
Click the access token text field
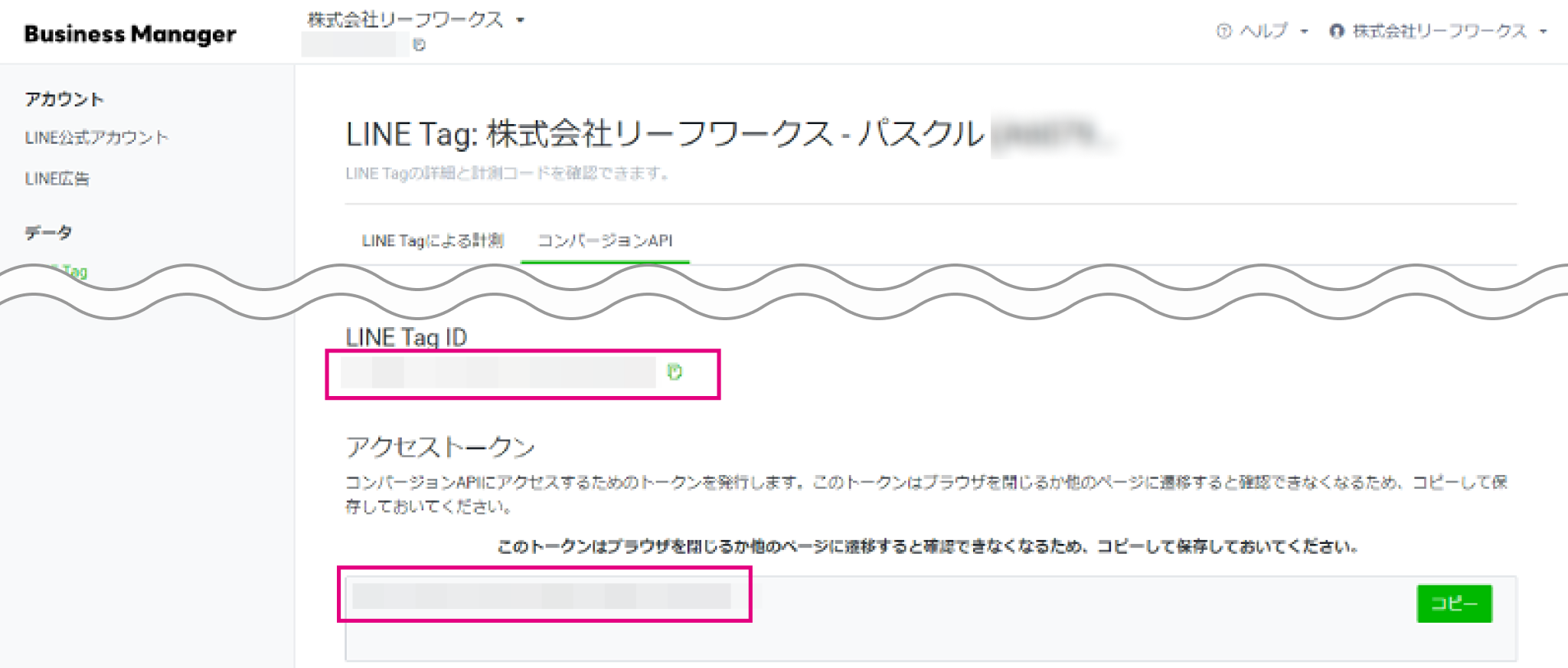pyautogui.click(x=931, y=618)
